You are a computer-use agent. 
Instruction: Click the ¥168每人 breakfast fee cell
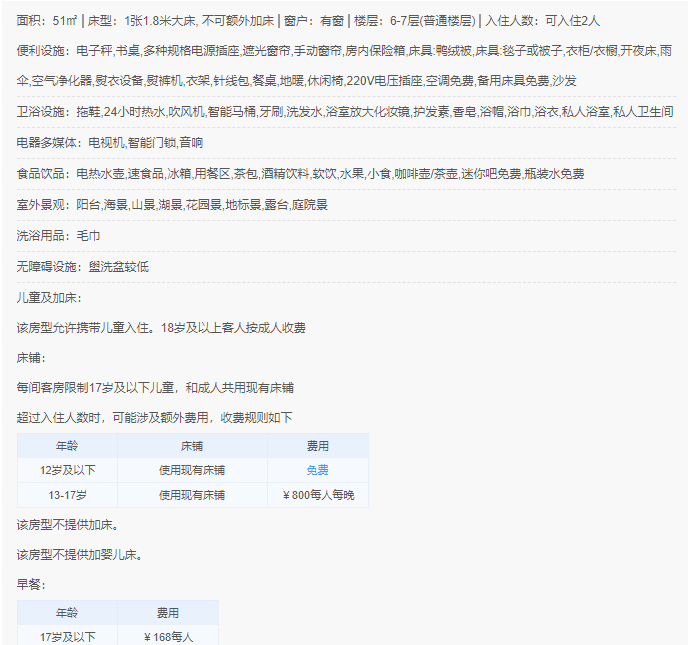[168, 637]
